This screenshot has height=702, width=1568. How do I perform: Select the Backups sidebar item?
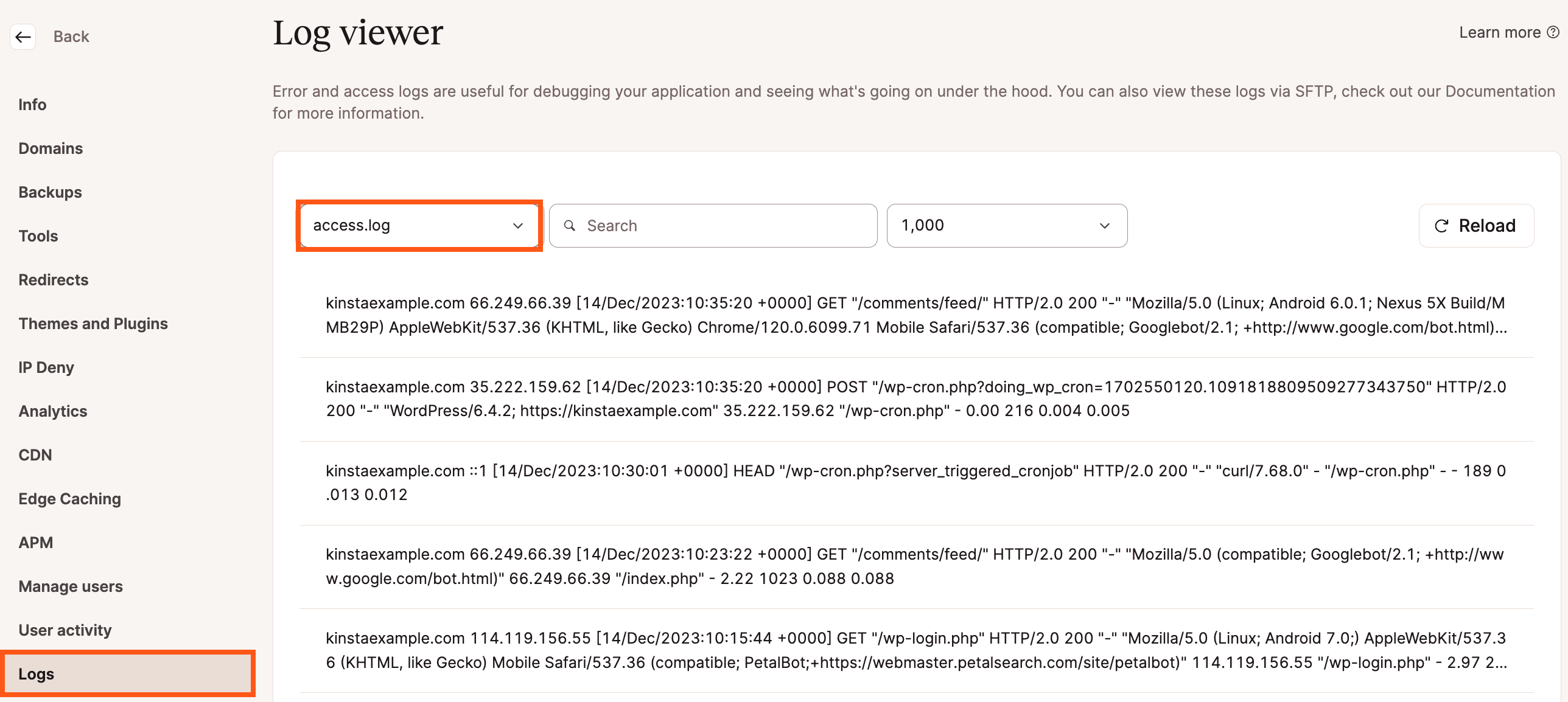(50, 191)
